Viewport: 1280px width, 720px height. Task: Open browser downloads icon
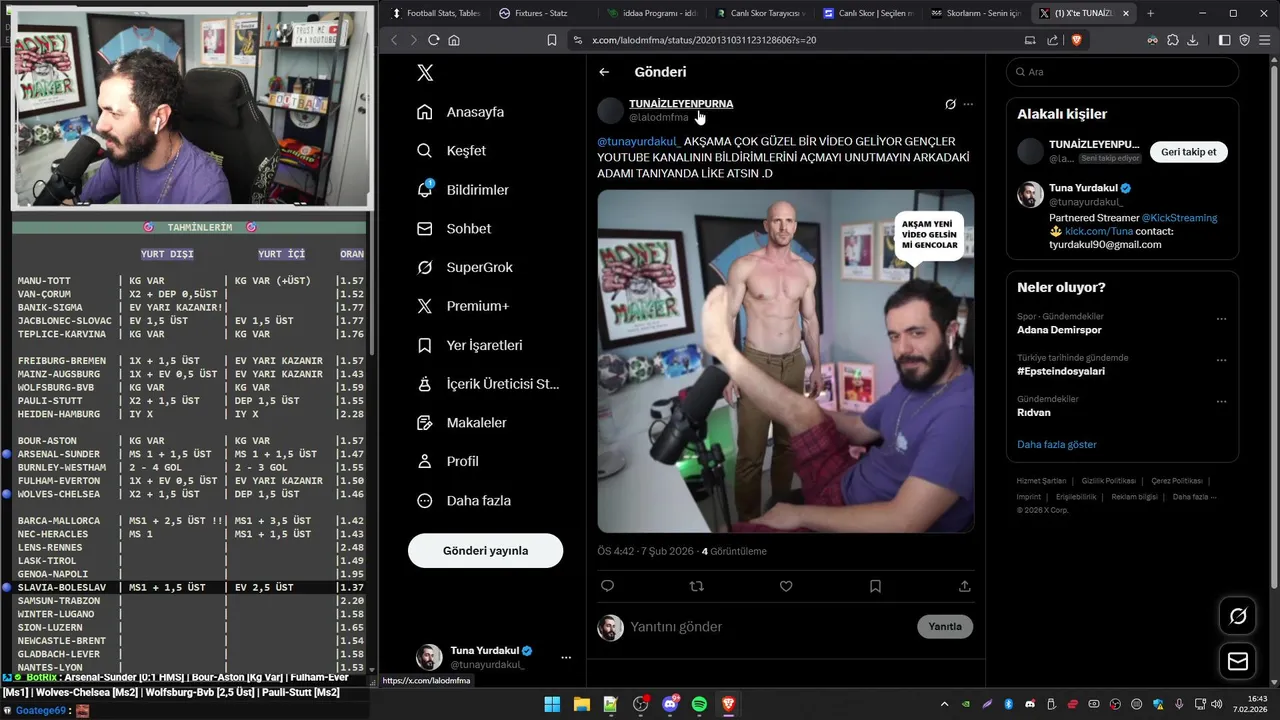[1191, 40]
